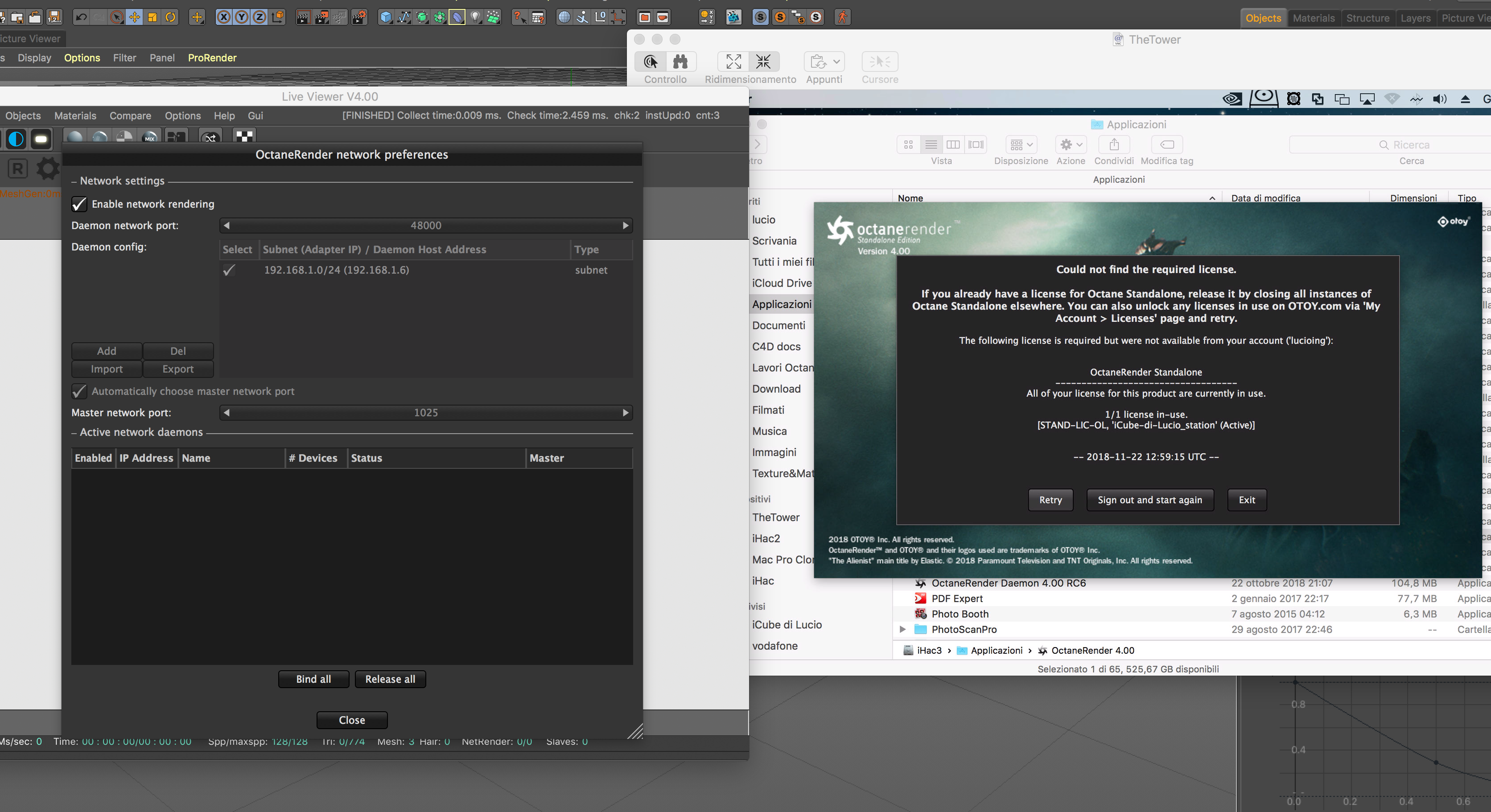
Task: Activate the Live Selection tool
Action: tap(116, 17)
